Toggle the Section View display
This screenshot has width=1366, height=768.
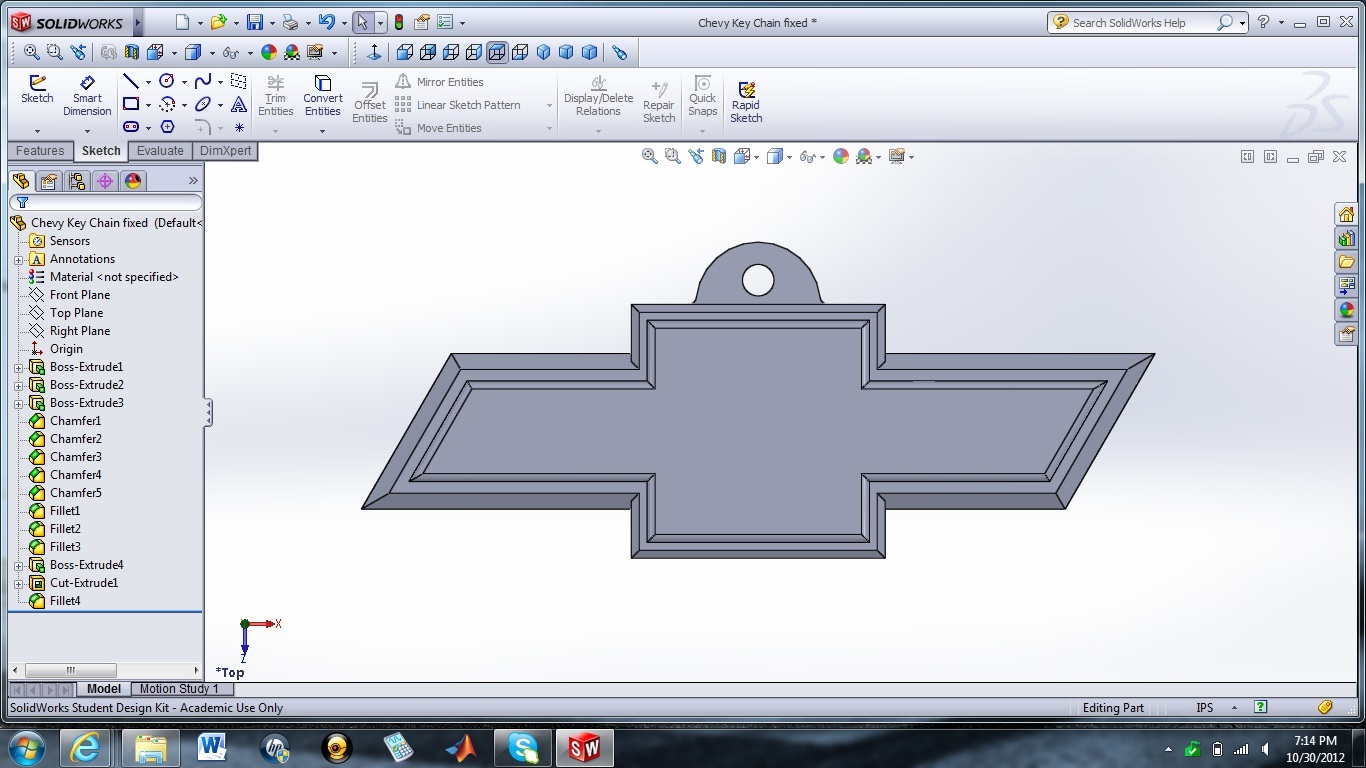718,157
